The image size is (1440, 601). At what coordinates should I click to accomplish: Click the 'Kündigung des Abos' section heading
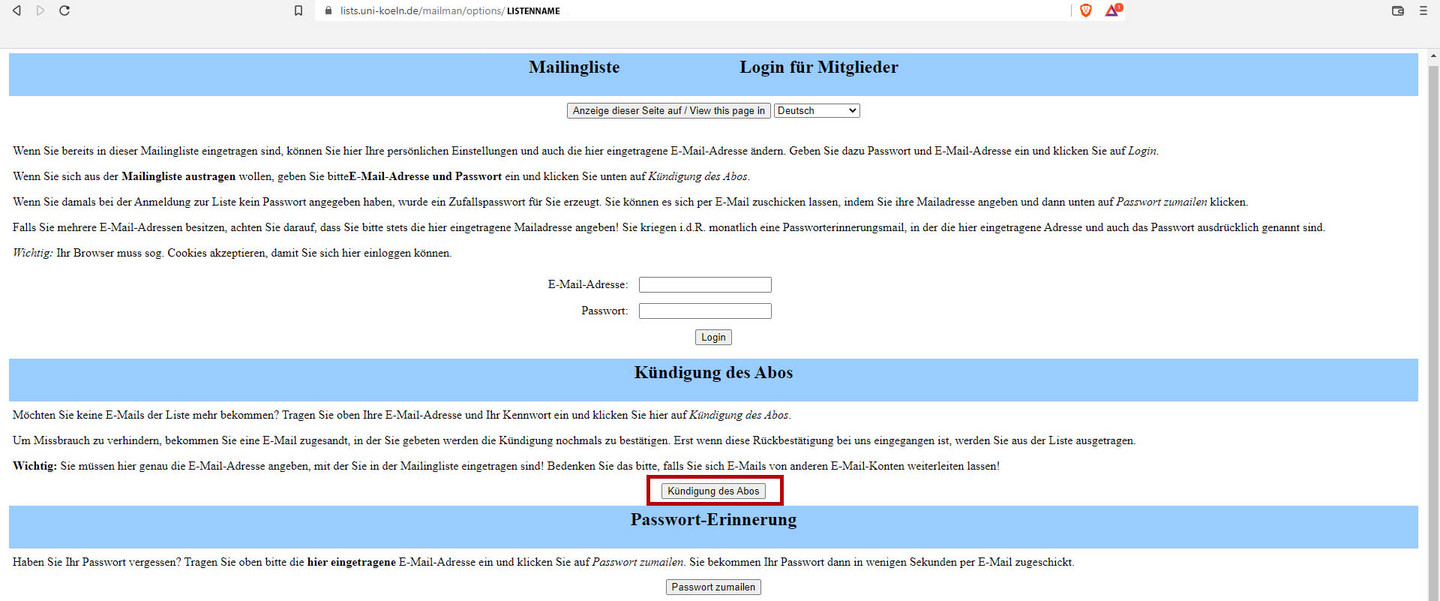(x=714, y=373)
